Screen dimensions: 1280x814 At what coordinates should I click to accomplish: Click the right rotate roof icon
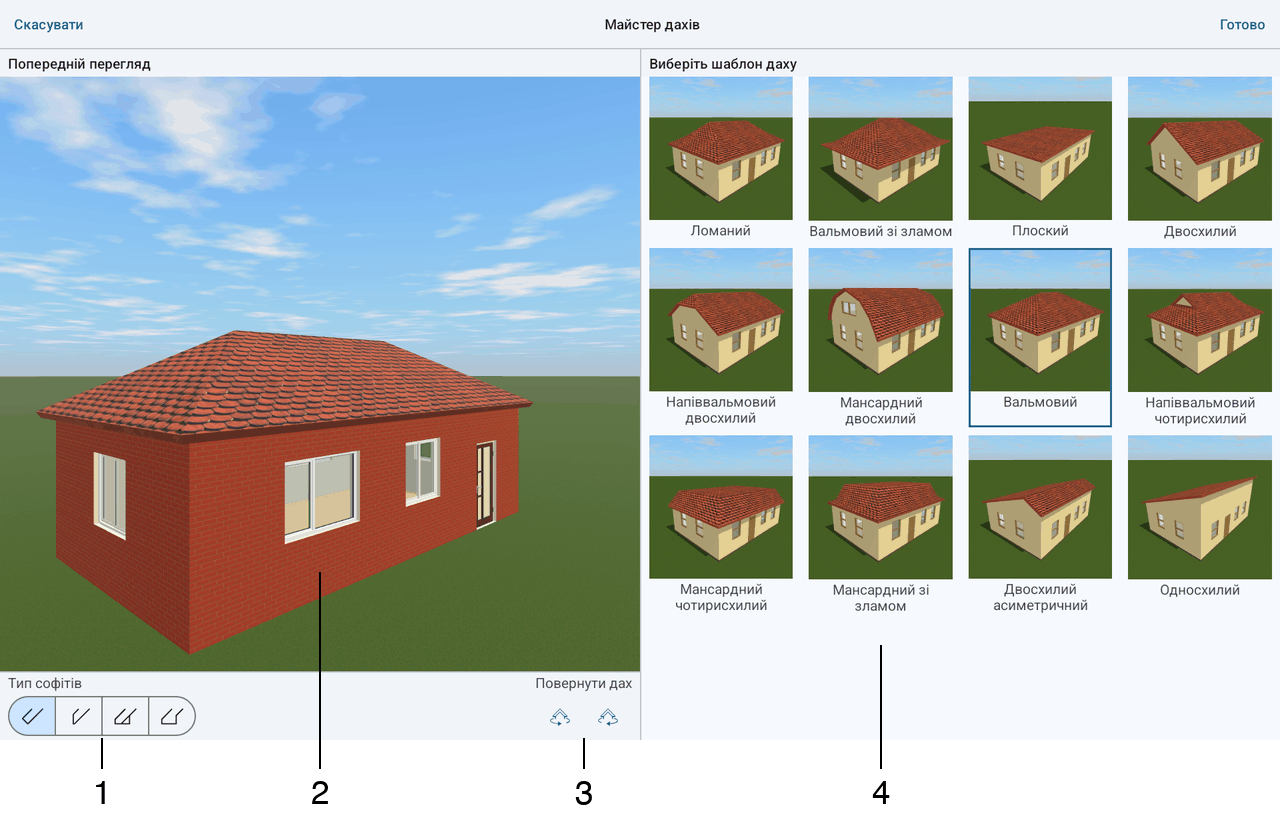(607, 717)
